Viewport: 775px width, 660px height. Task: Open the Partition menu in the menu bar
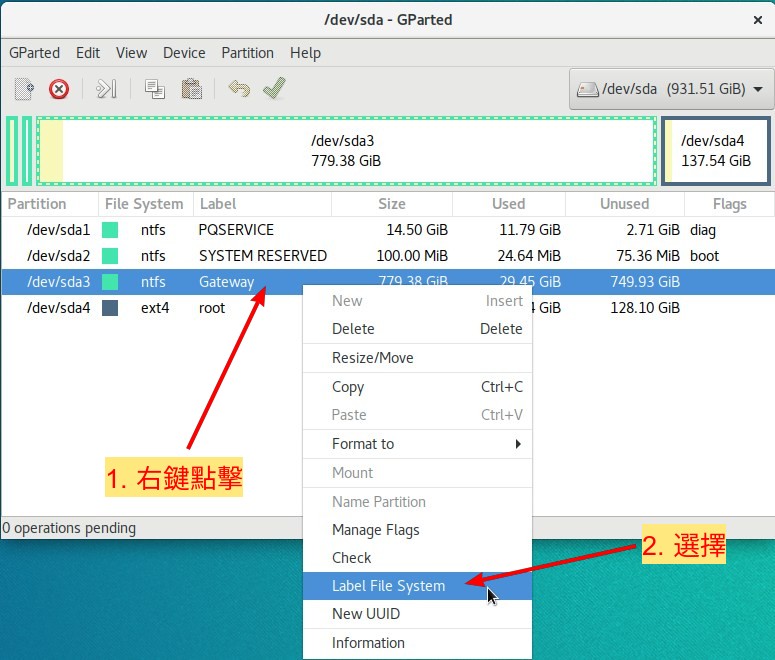[247, 53]
